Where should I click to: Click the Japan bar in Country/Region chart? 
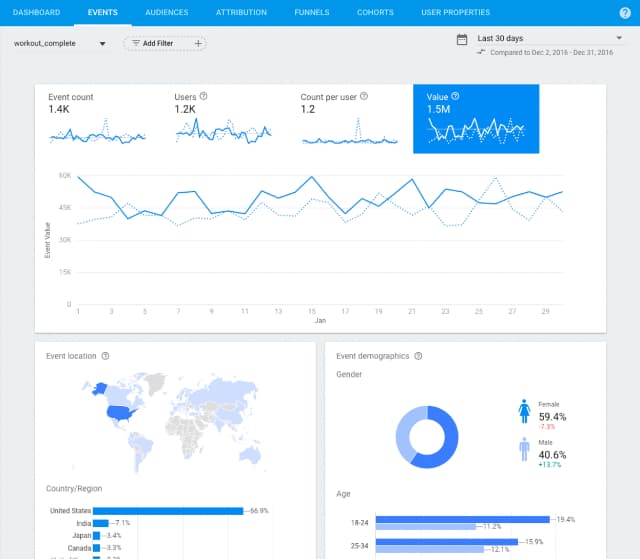(97, 536)
